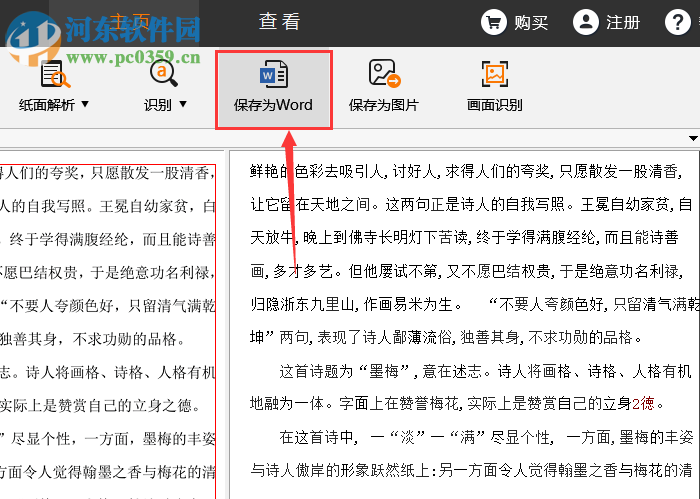The height and width of the screenshot is (499, 700).
Task: Expand the 纸面解析 dropdown arrow
Action: 85,104
